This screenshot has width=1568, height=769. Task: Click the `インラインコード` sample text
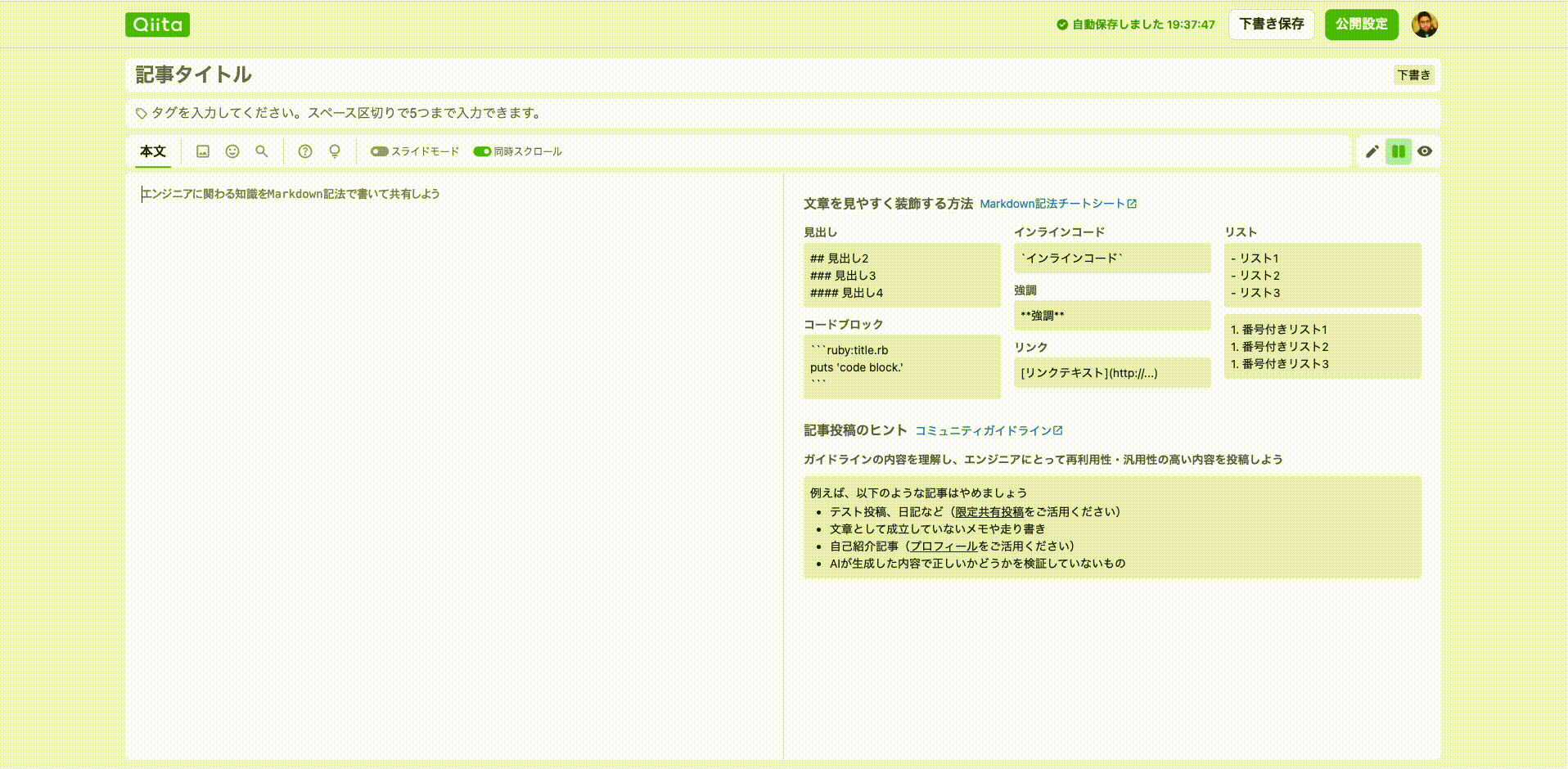tap(1072, 259)
